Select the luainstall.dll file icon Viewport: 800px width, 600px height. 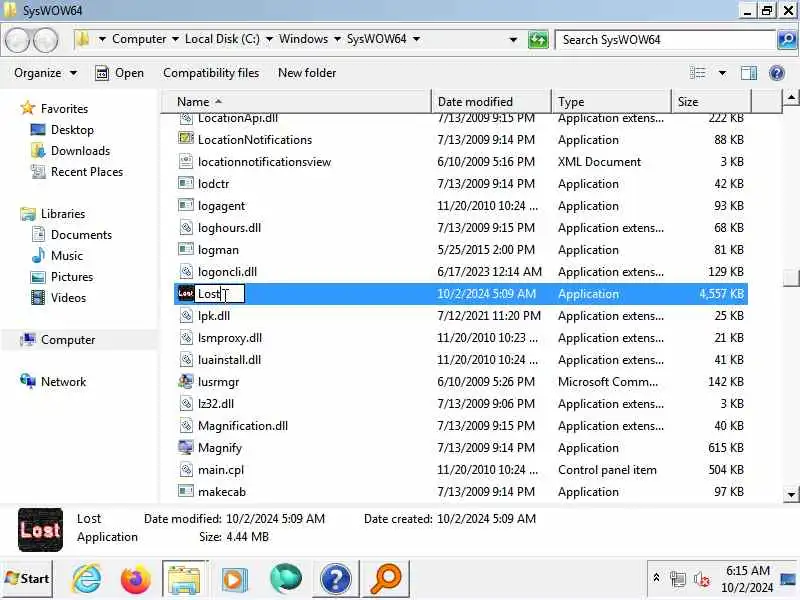tap(186, 359)
